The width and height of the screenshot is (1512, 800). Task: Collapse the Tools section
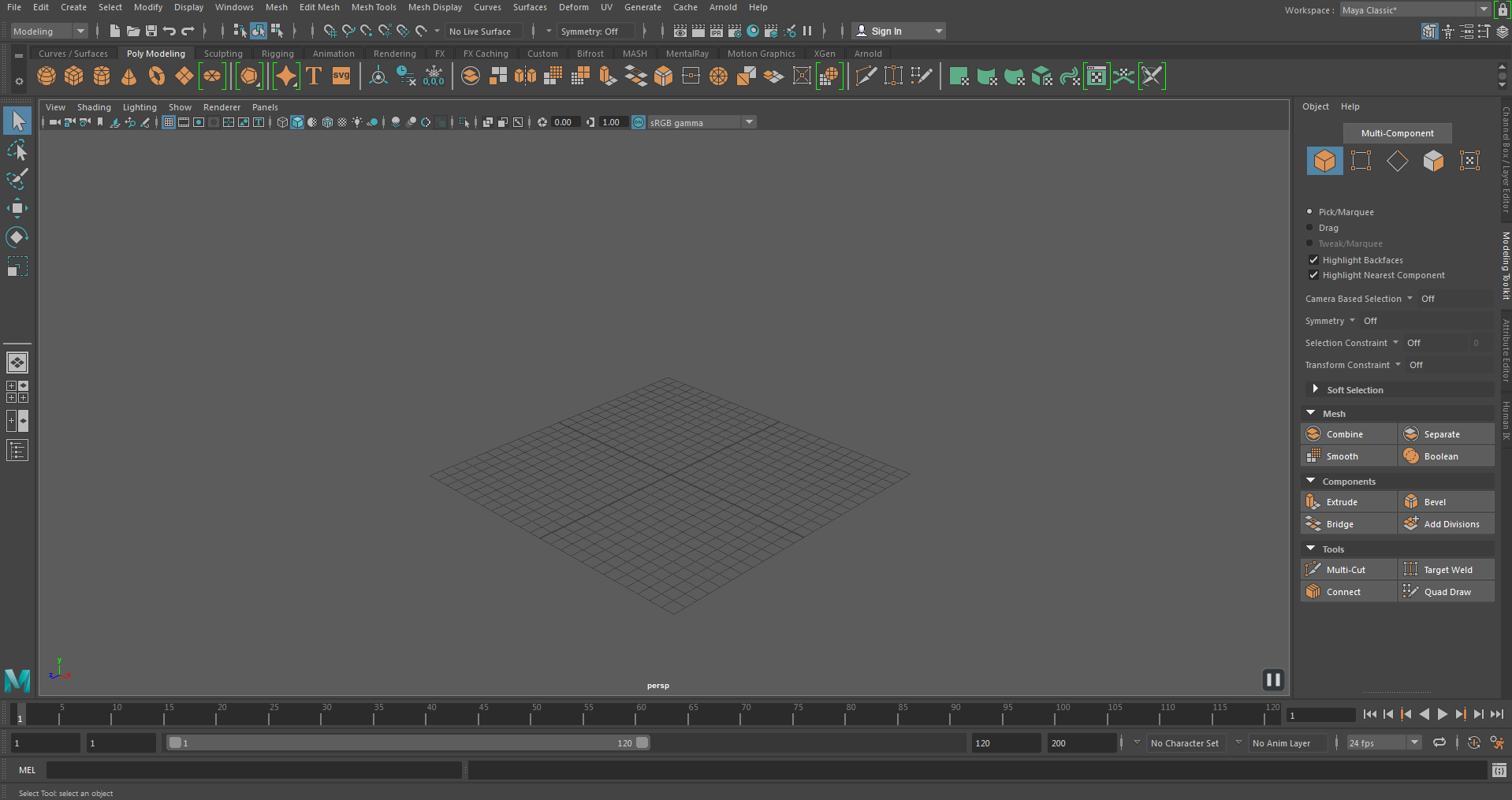[x=1311, y=549]
